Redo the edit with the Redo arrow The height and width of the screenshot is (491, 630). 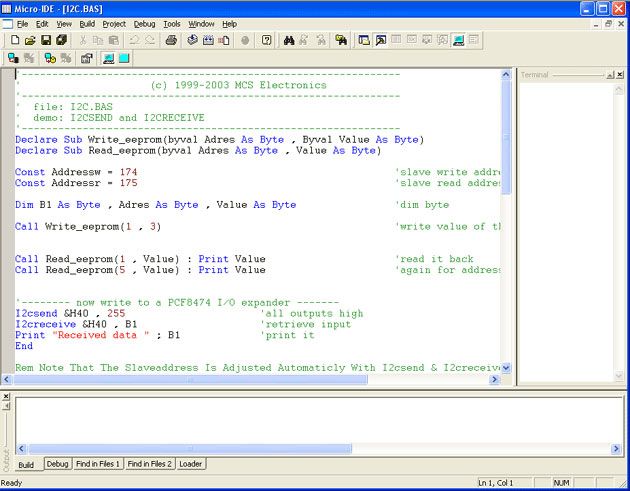(x=150, y=40)
